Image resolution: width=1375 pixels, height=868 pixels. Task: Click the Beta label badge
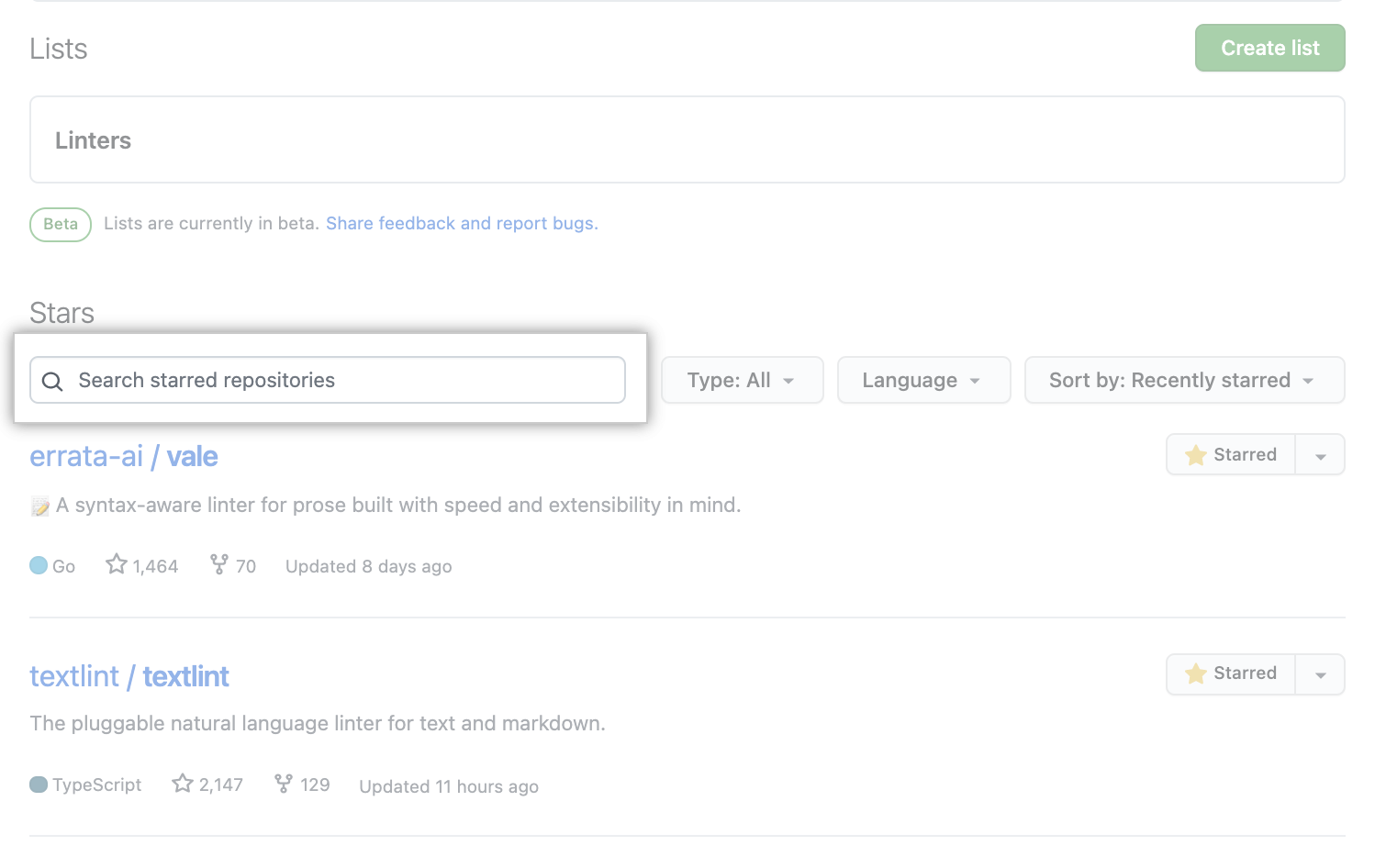pyautogui.click(x=61, y=224)
